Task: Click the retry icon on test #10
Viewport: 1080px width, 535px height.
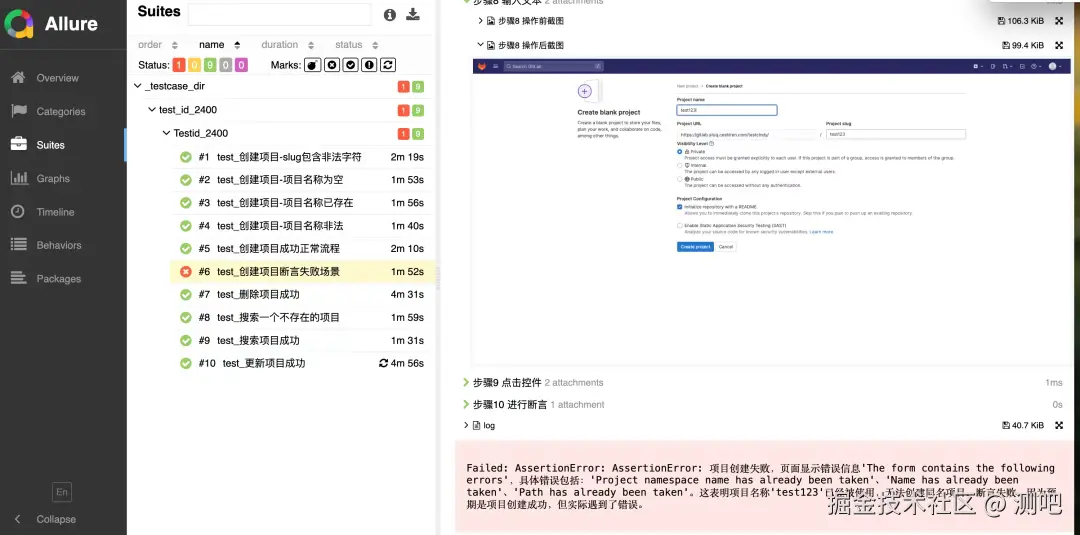Action: [384, 364]
